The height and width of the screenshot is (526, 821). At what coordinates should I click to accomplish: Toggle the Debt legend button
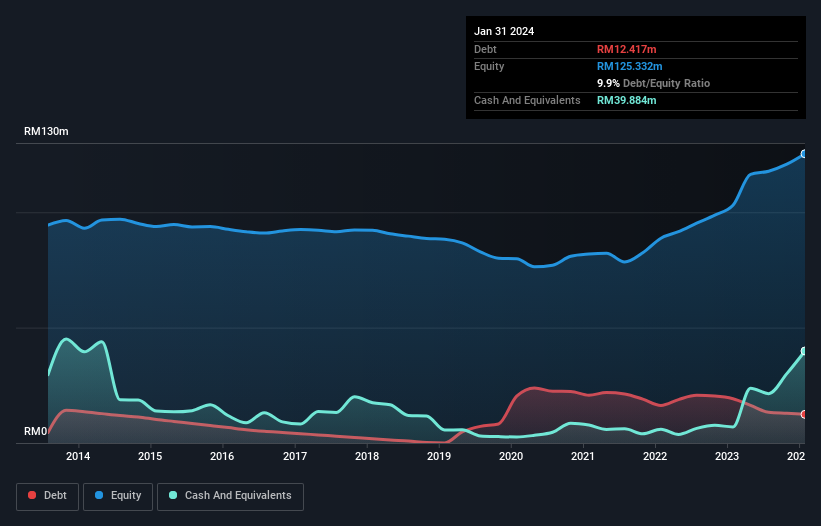48,496
